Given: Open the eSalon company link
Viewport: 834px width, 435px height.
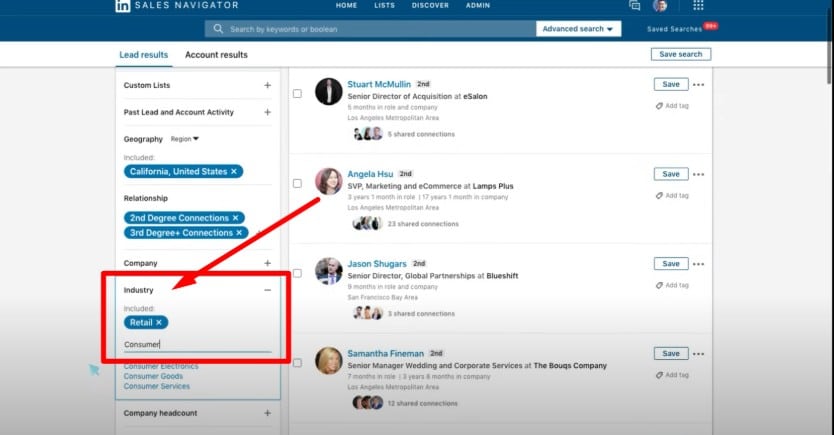Looking at the screenshot, I should pyautogui.click(x=475, y=96).
